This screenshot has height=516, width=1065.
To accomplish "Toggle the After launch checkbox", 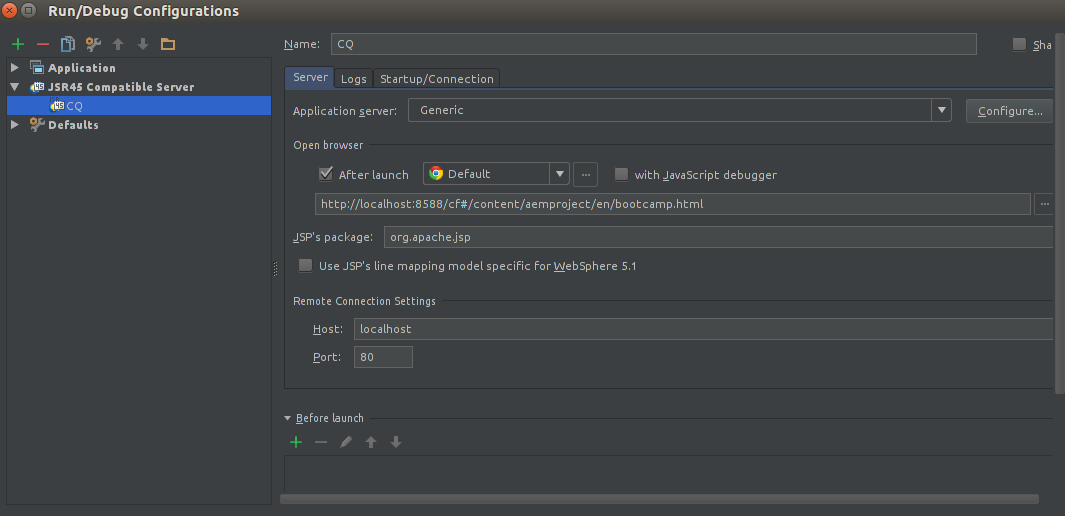I will click(325, 174).
